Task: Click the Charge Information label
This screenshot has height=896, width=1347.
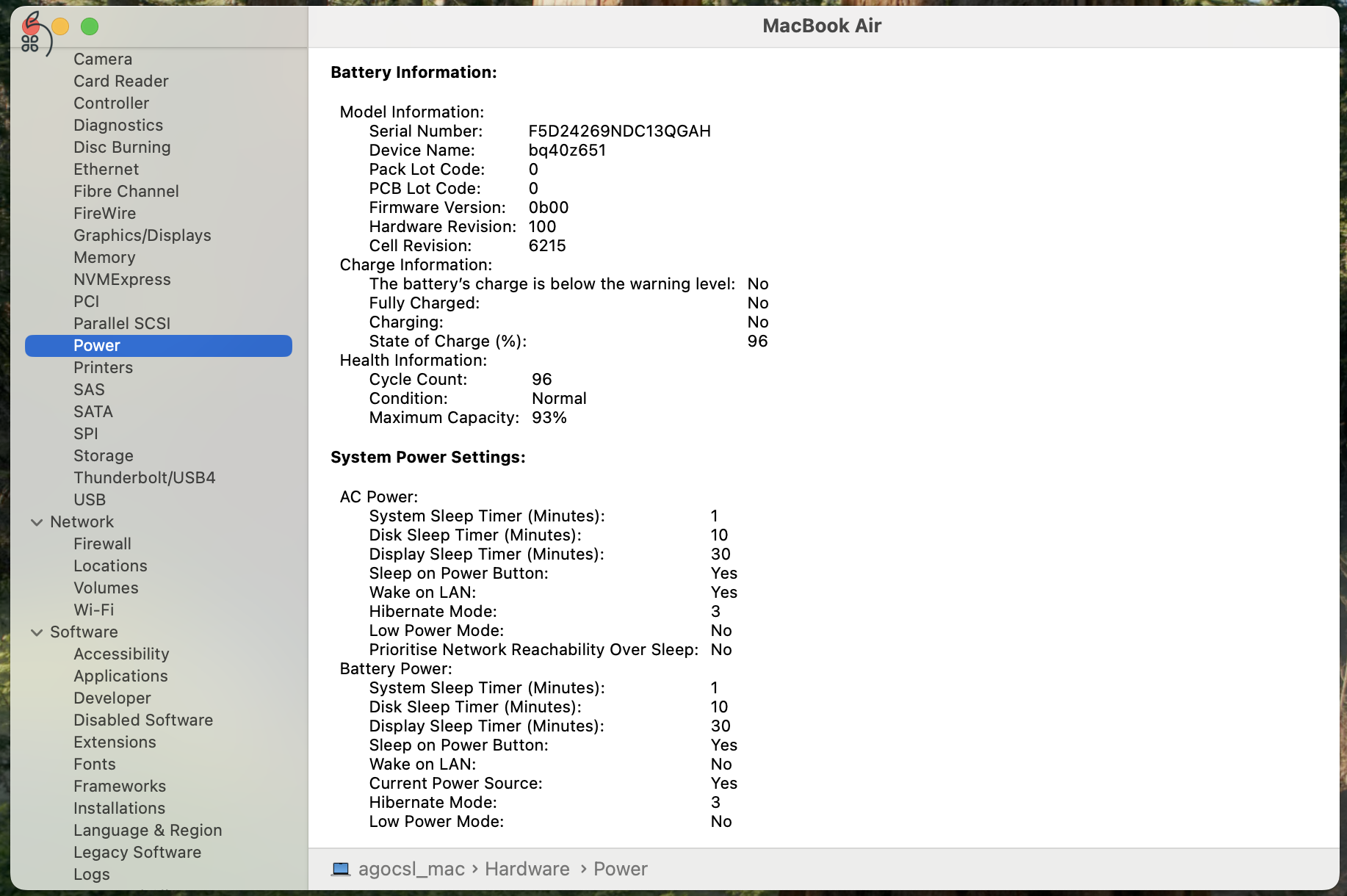Action: (416, 264)
